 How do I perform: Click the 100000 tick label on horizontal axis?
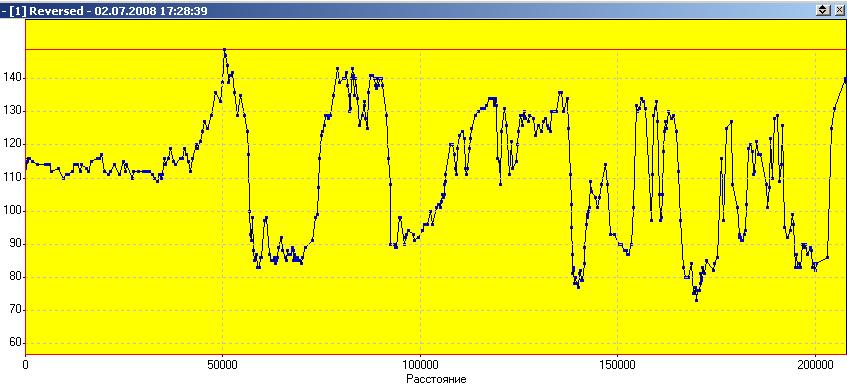(x=420, y=365)
